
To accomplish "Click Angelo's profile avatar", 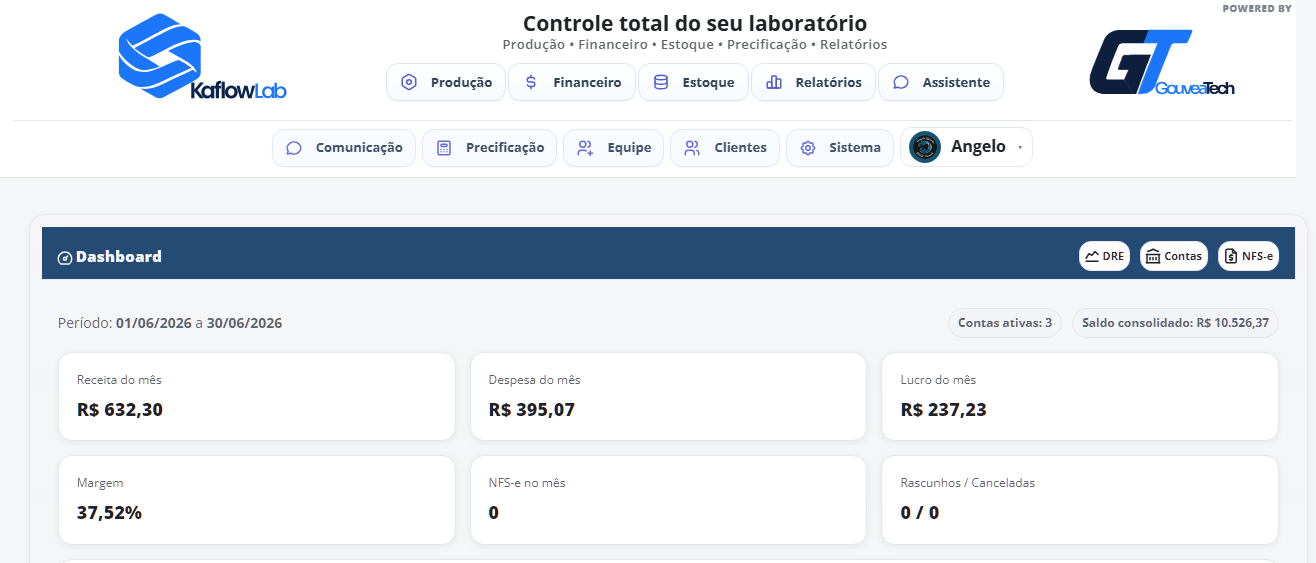I will (x=925, y=147).
